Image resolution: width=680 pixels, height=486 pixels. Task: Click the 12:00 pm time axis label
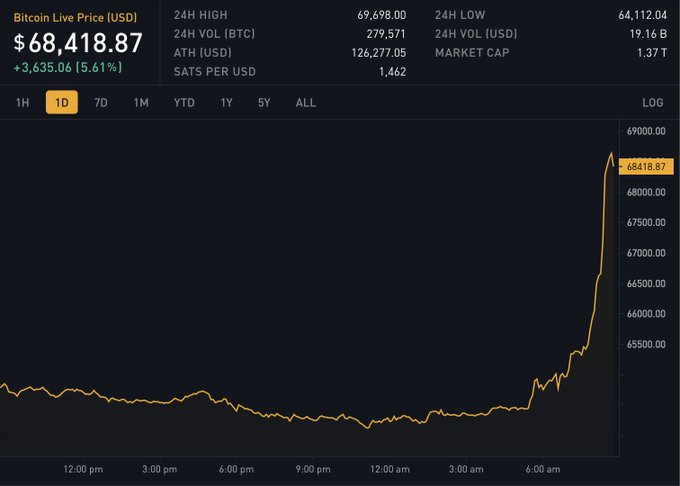tap(83, 469)
